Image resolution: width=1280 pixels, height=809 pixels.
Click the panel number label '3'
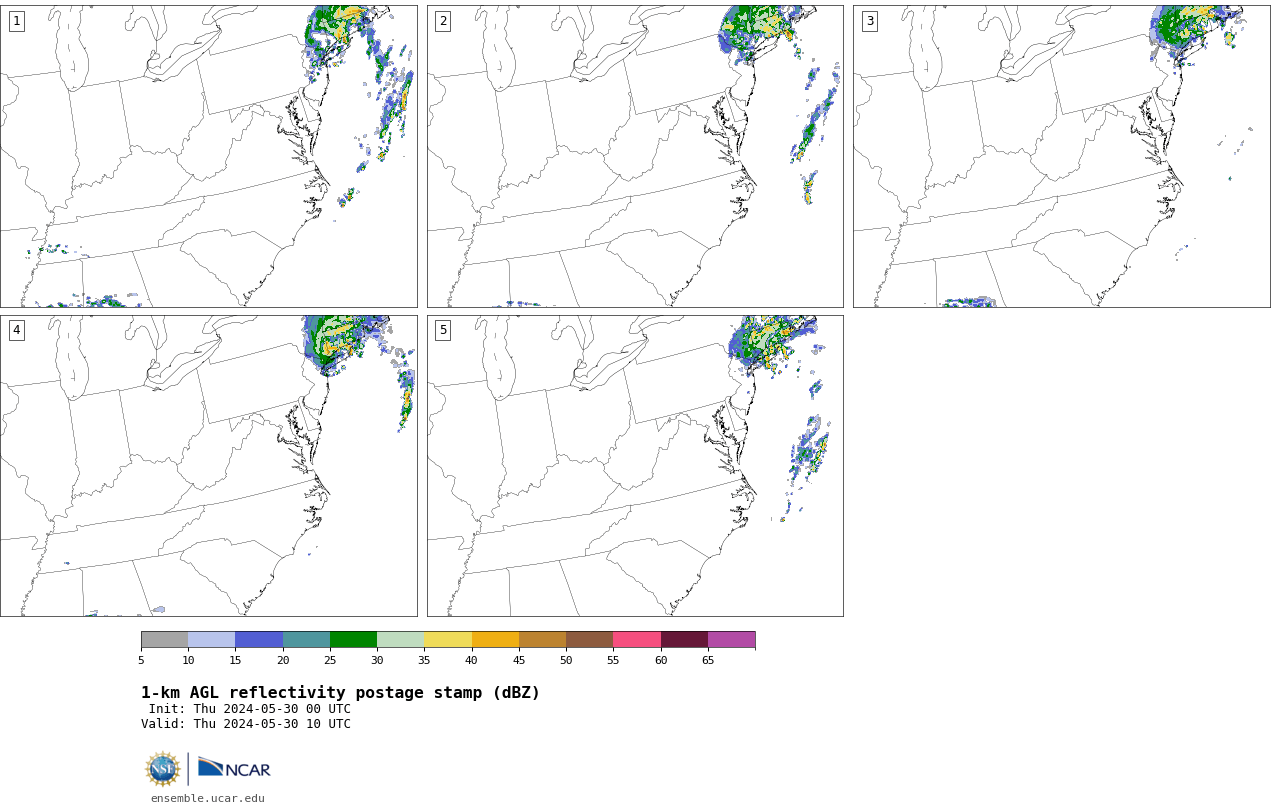coord(870,21)
